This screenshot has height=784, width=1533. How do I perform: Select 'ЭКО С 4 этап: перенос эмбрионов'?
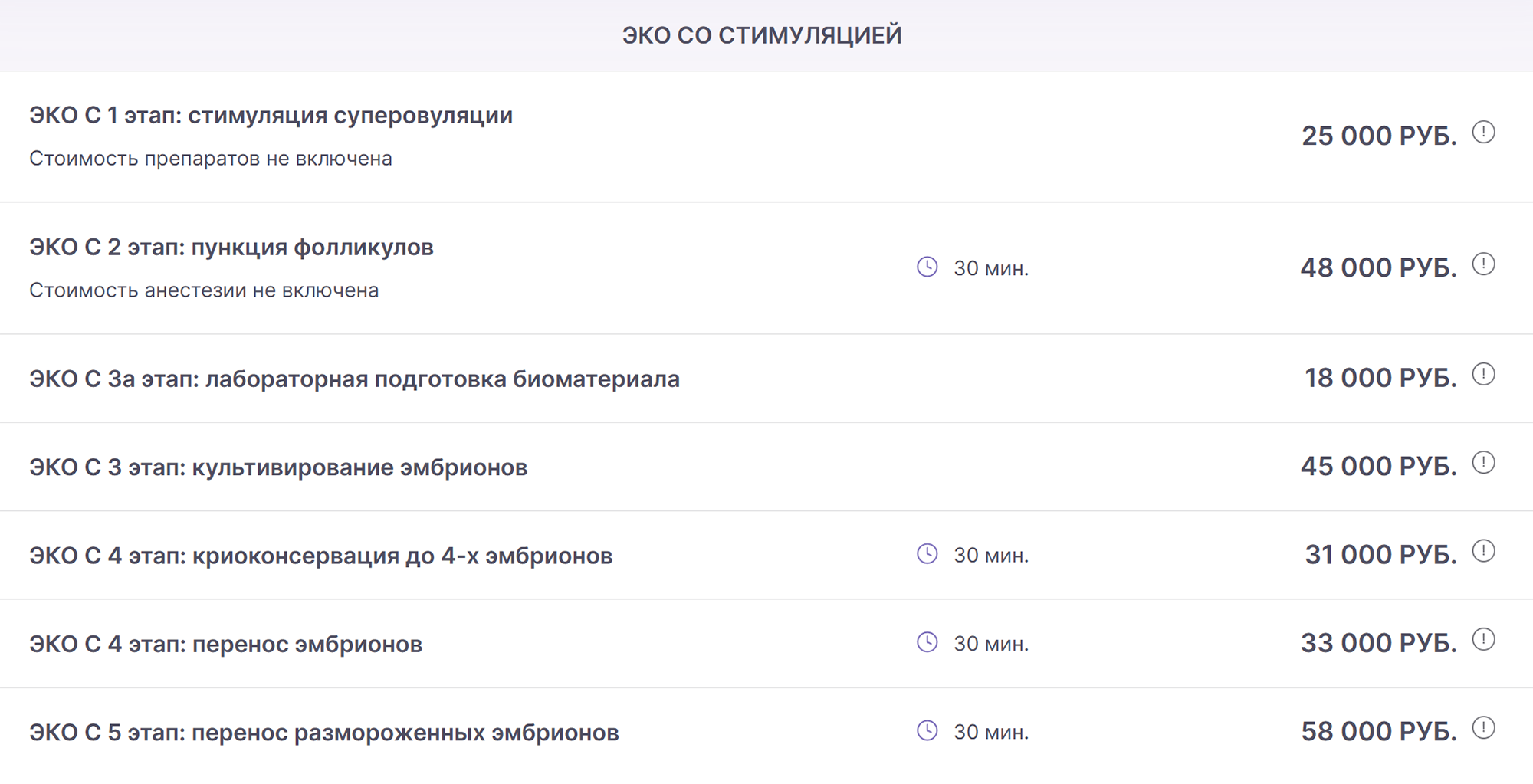(x=226, y=644)
